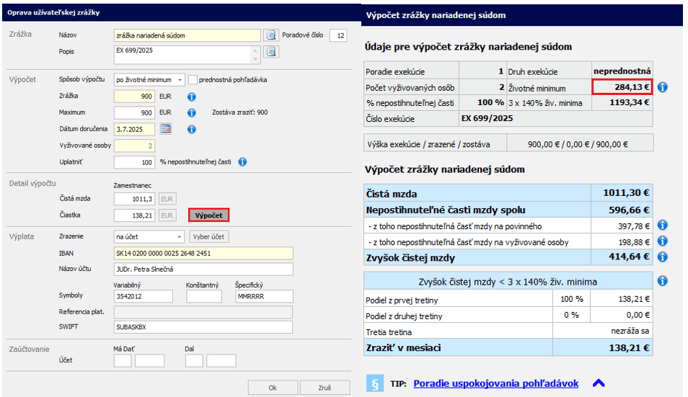
Task: Cancel with the Zruš button
Action: pos(325,388)
